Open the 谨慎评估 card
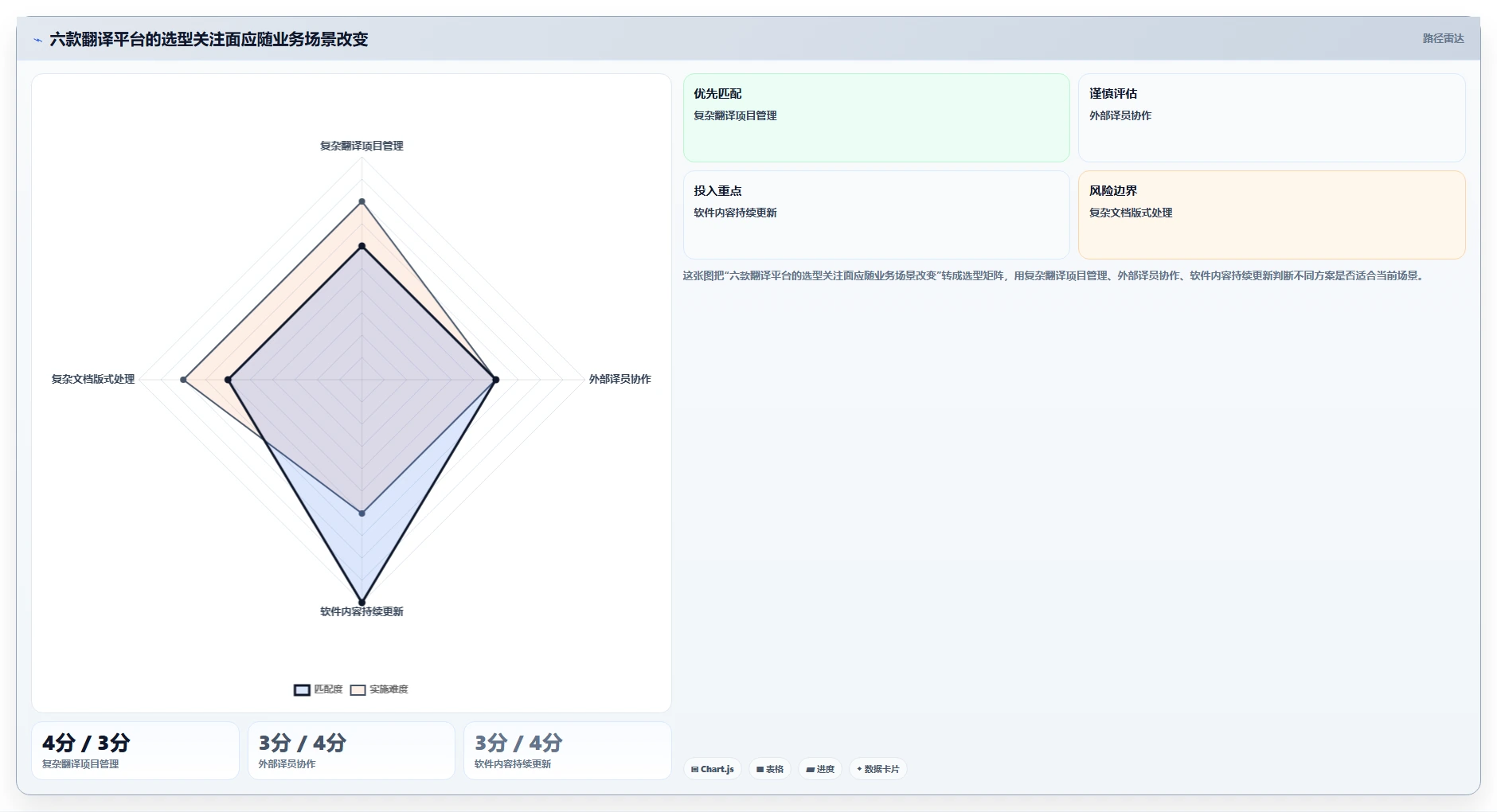This screenshot has width=1497, height=812. 1272,118
